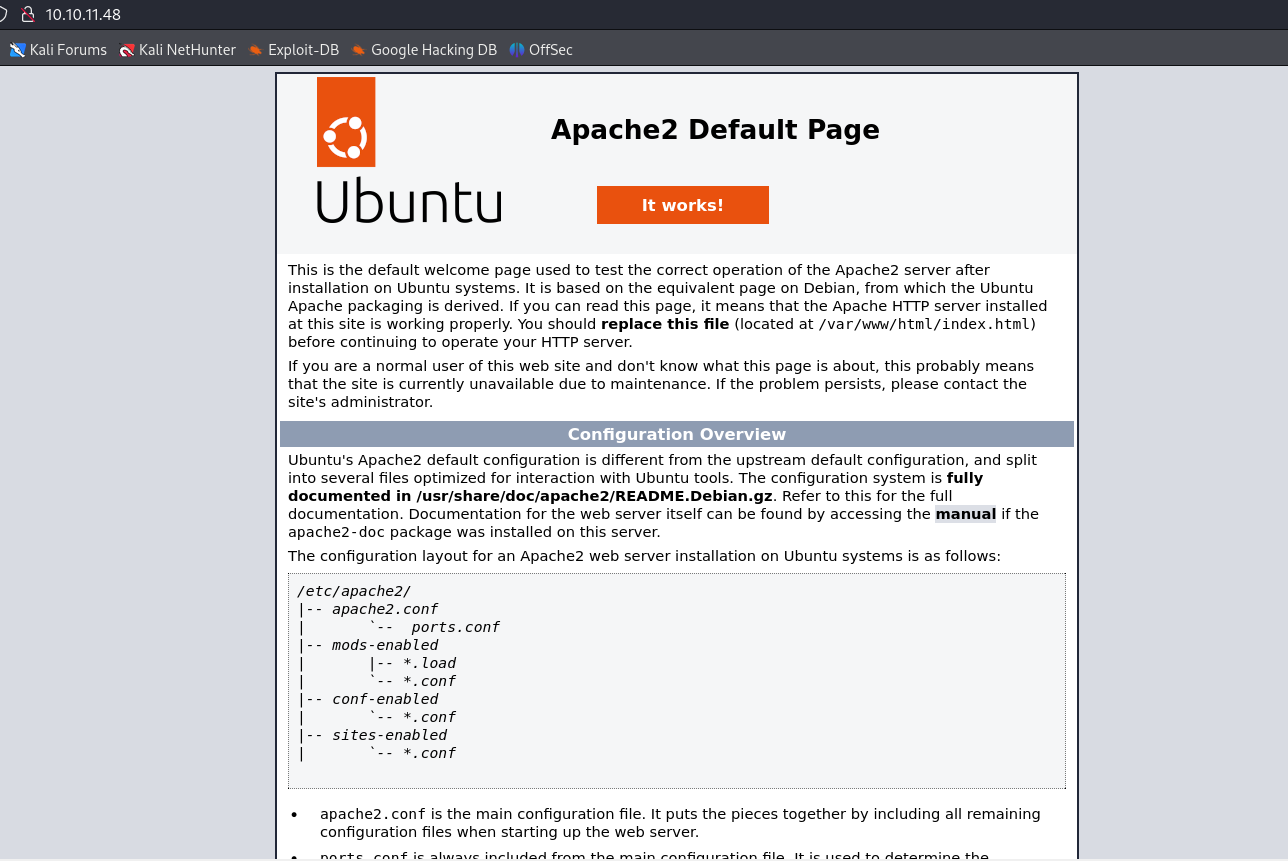
Task: Click the Ubuntu wordmark text
Action: pos(409,201)
